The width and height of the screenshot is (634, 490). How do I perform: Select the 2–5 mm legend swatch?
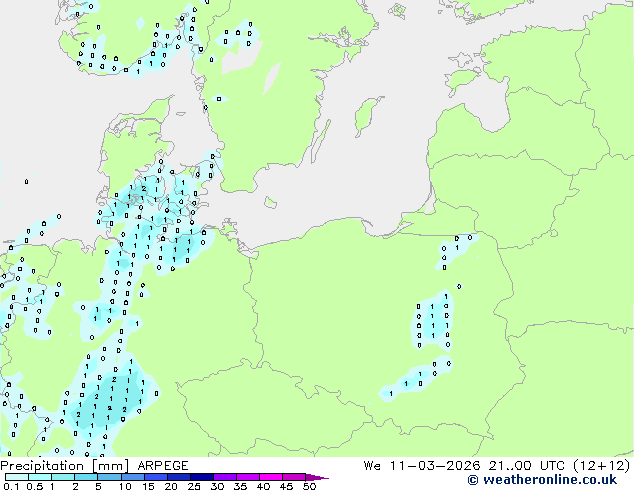point(86,477)
